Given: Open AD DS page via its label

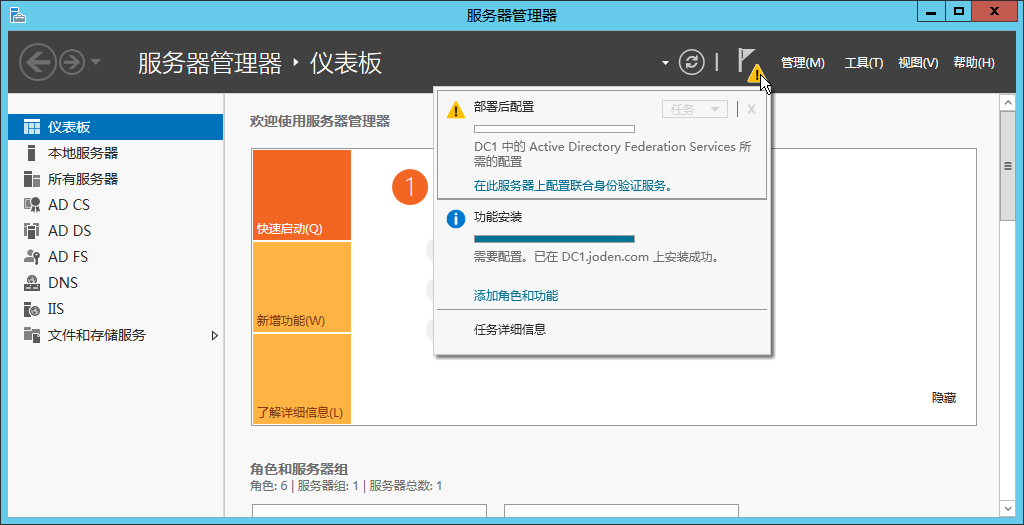Looking at the screenshot, I should coord(69,231).
